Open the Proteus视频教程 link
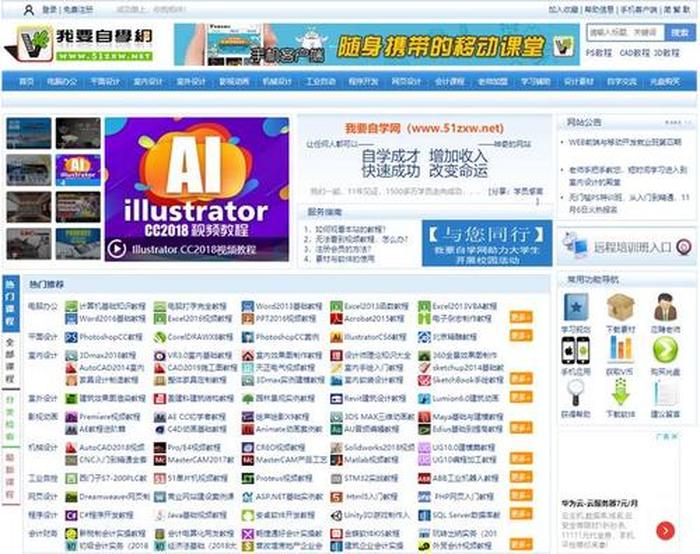Screen dimensions: 700x554 coord(283,478)
